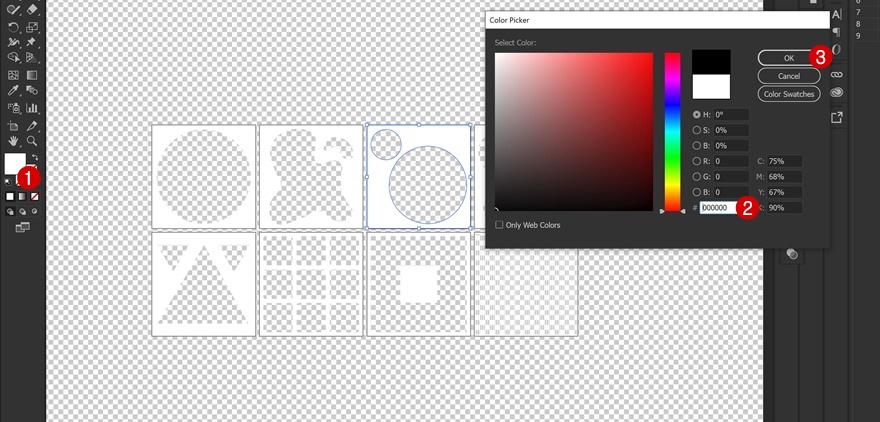Select the G green radio button
Image resolution: width=880 pixels, height=422 pixels.
(x=696, y=177)
